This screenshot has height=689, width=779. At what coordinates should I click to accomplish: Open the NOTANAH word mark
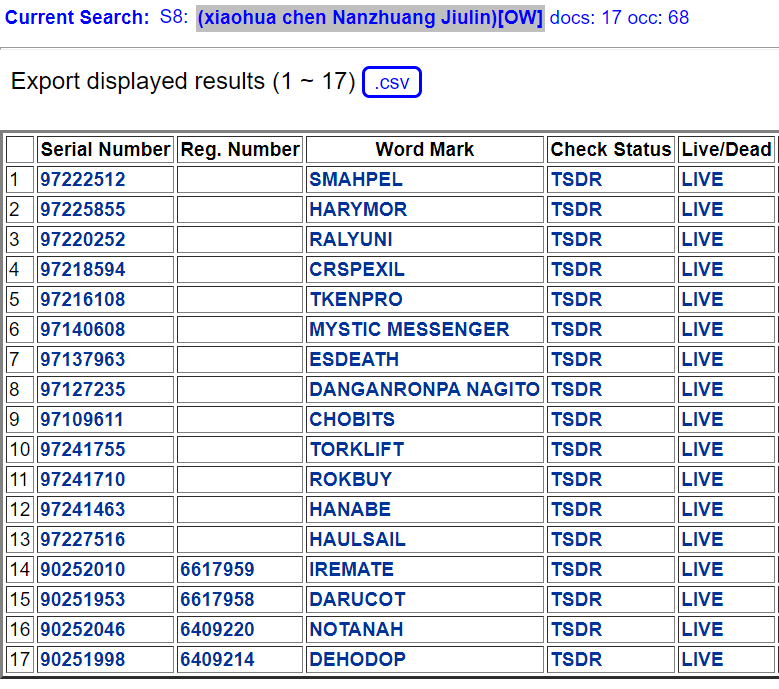tap(356, 629)
